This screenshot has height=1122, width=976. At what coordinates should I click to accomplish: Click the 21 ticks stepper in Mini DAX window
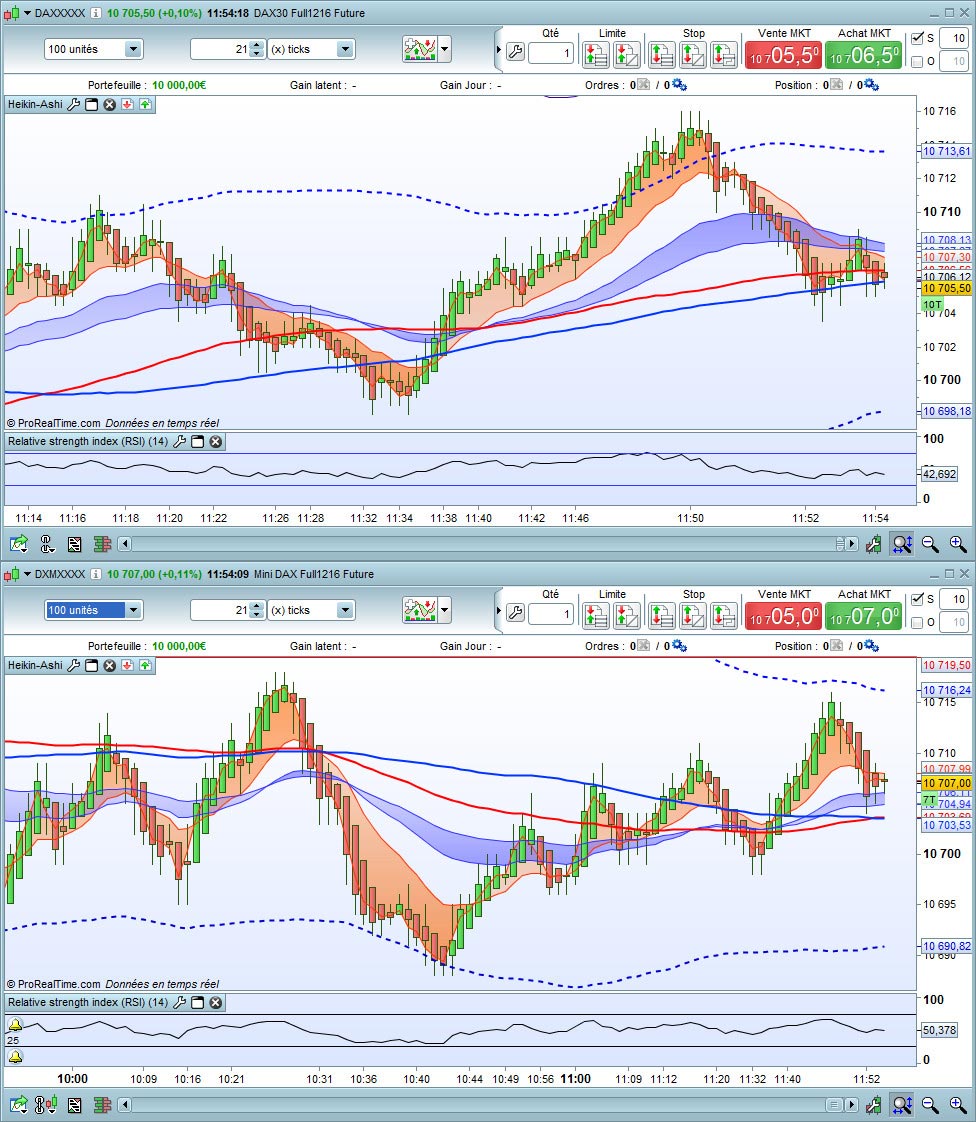pyautogui.click(x=257, y=610)
